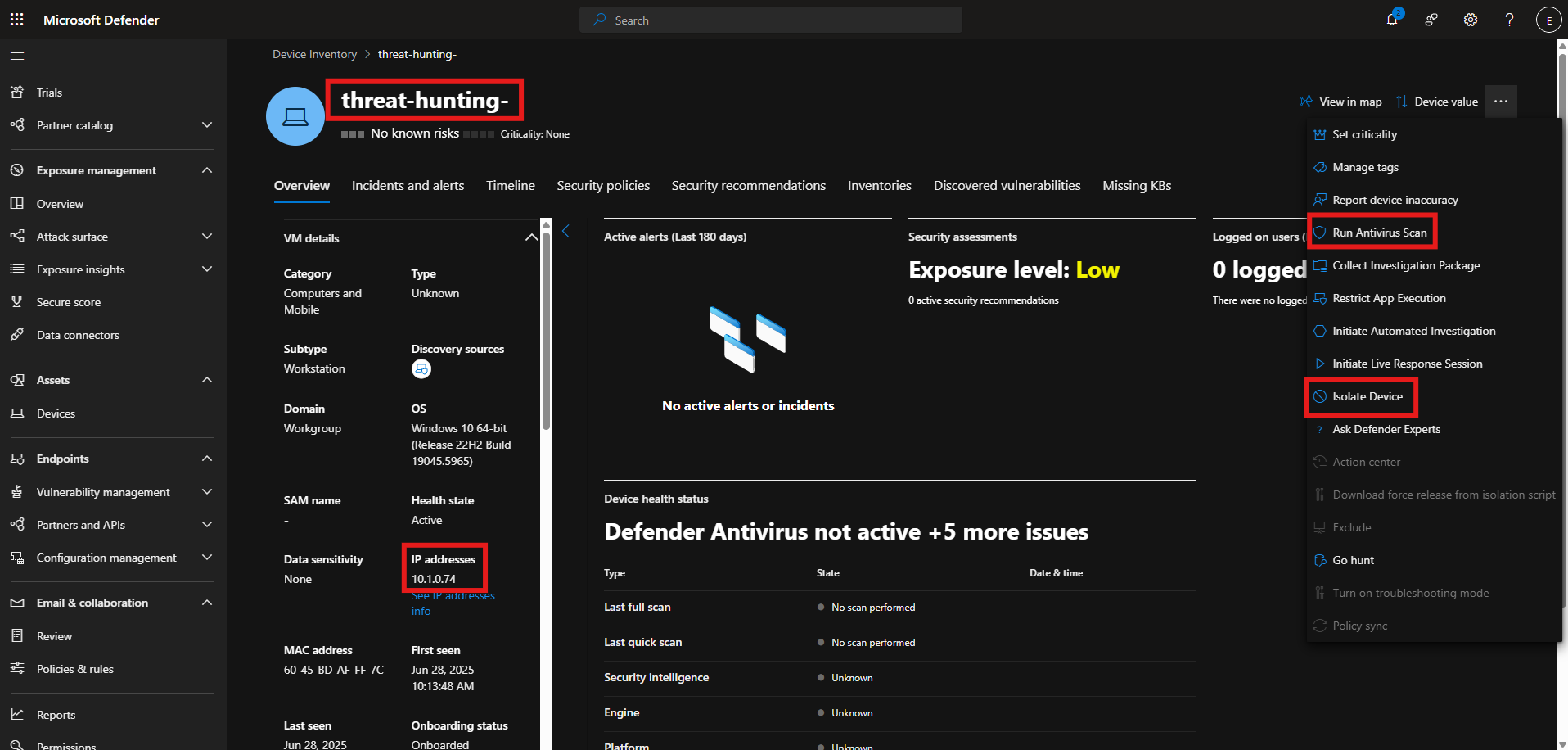Click the Device value button
The height and width of the screenshot is (750, 1568).
point(1437,102)
